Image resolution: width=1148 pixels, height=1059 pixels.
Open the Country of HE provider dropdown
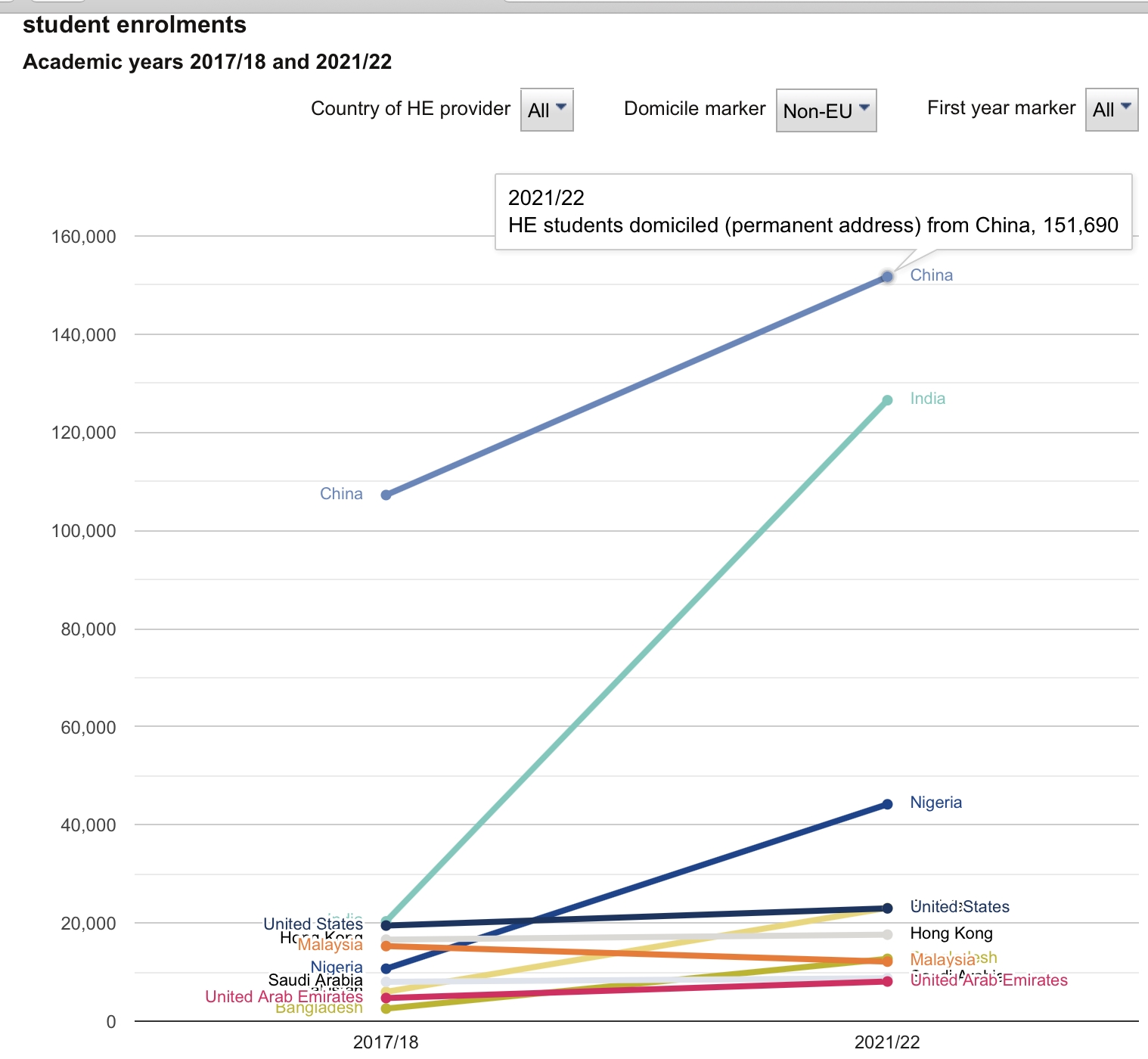point(546,110)
